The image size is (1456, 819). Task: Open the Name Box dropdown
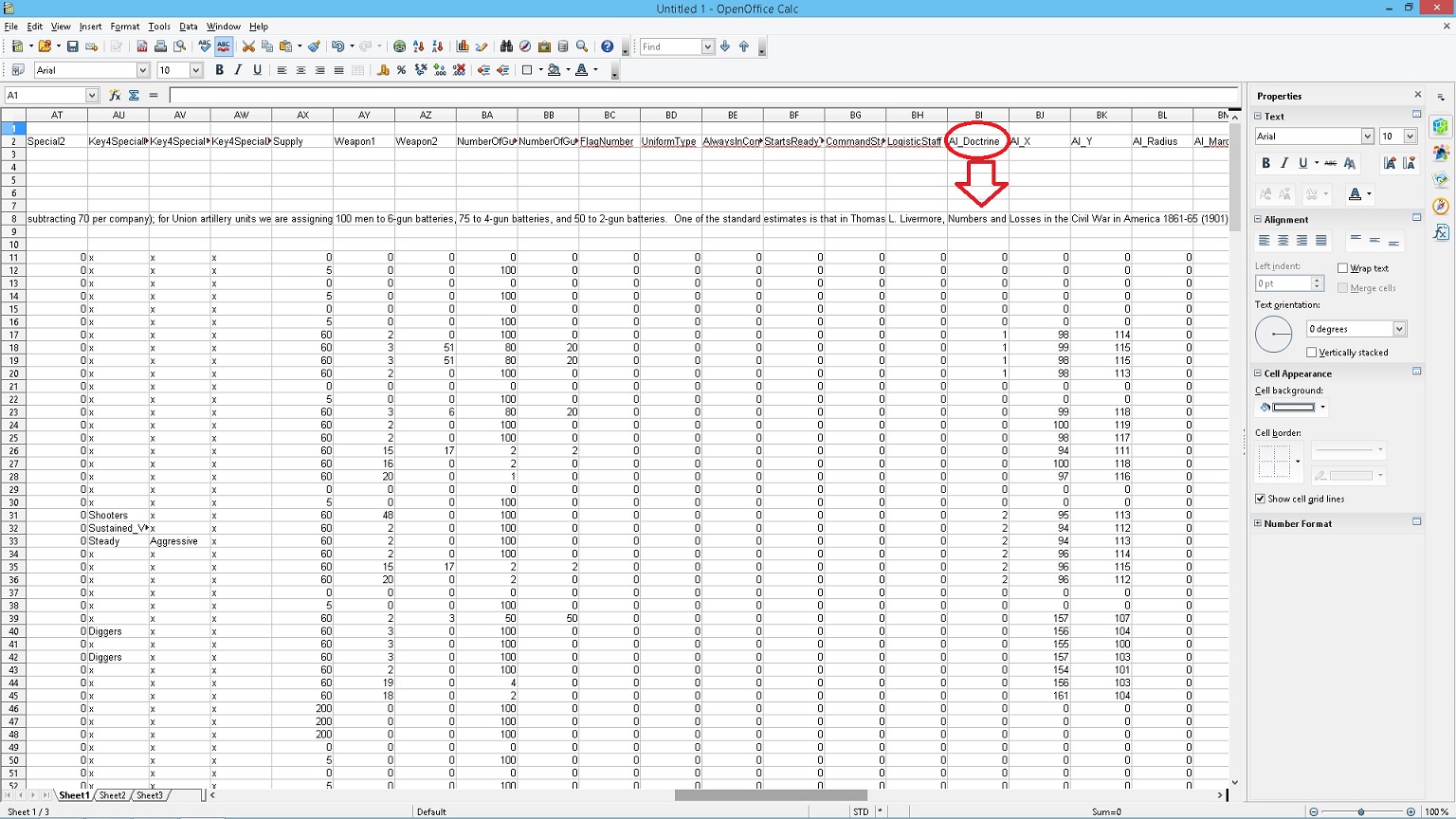tap(92, 95)
